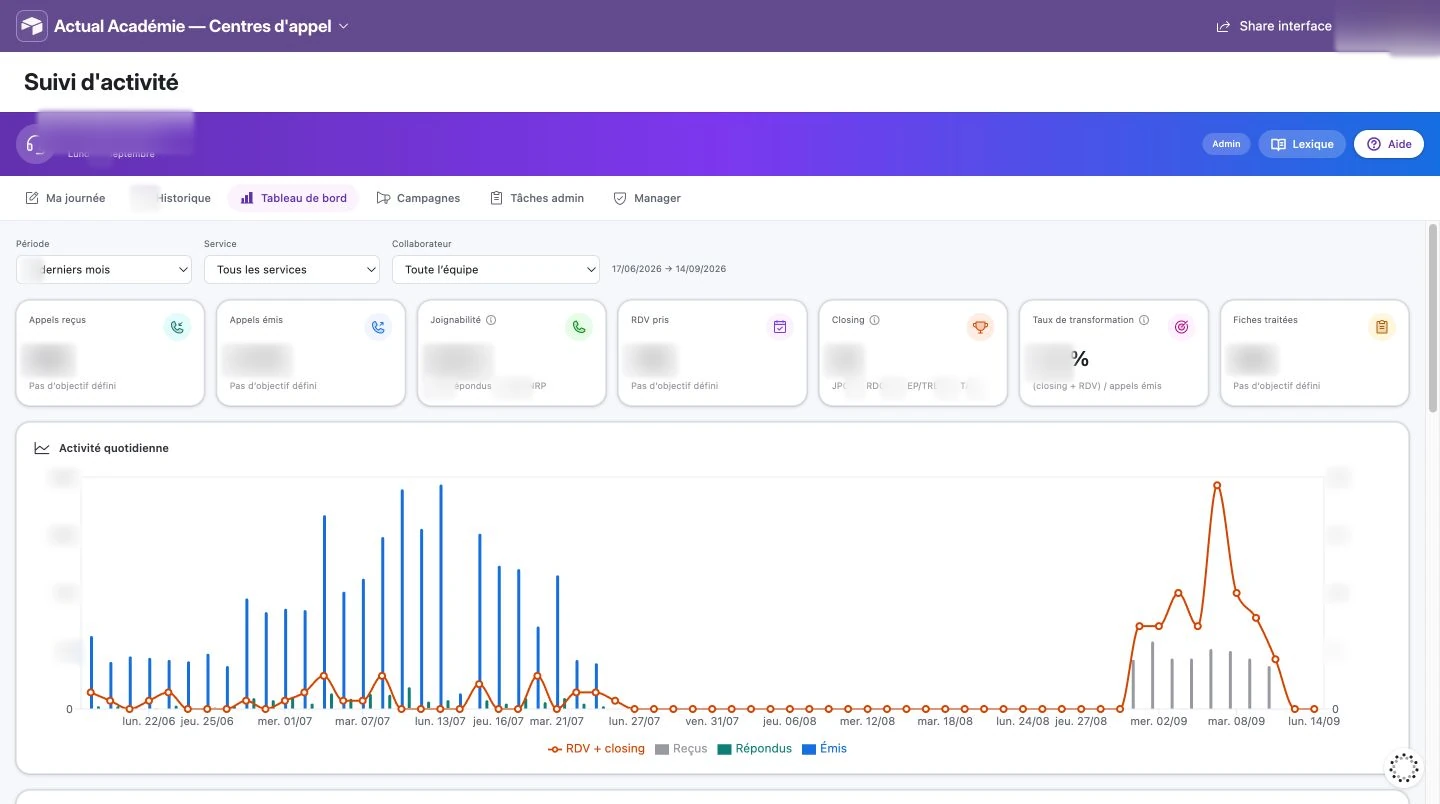This screenshot has height=804, width=1440.
Task: Open the Période dropdown
Action: (x=104, y=269)
